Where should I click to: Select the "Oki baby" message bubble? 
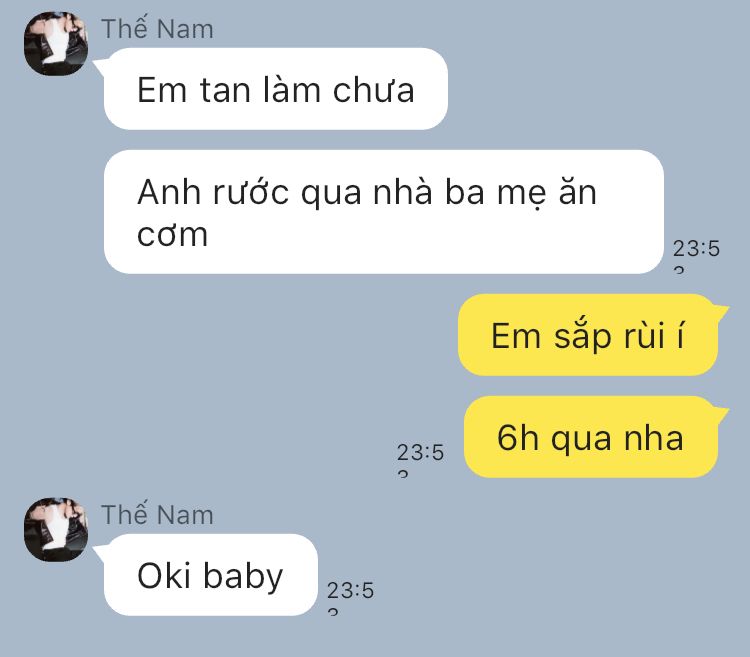pos(210,575)
